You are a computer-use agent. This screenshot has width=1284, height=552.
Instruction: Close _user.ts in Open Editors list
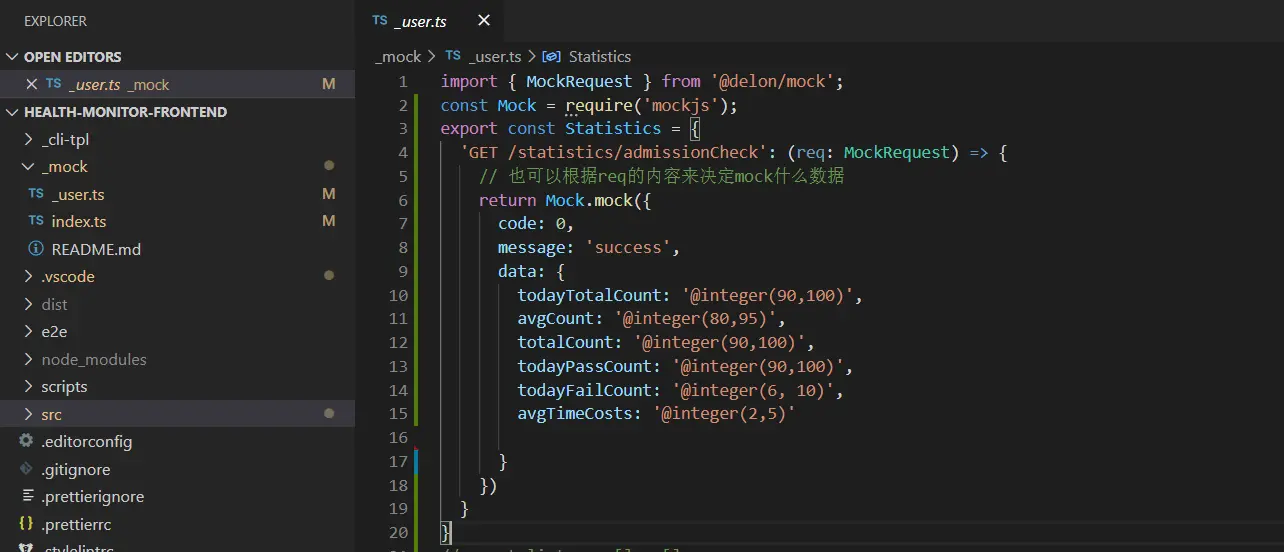(31, 85)
